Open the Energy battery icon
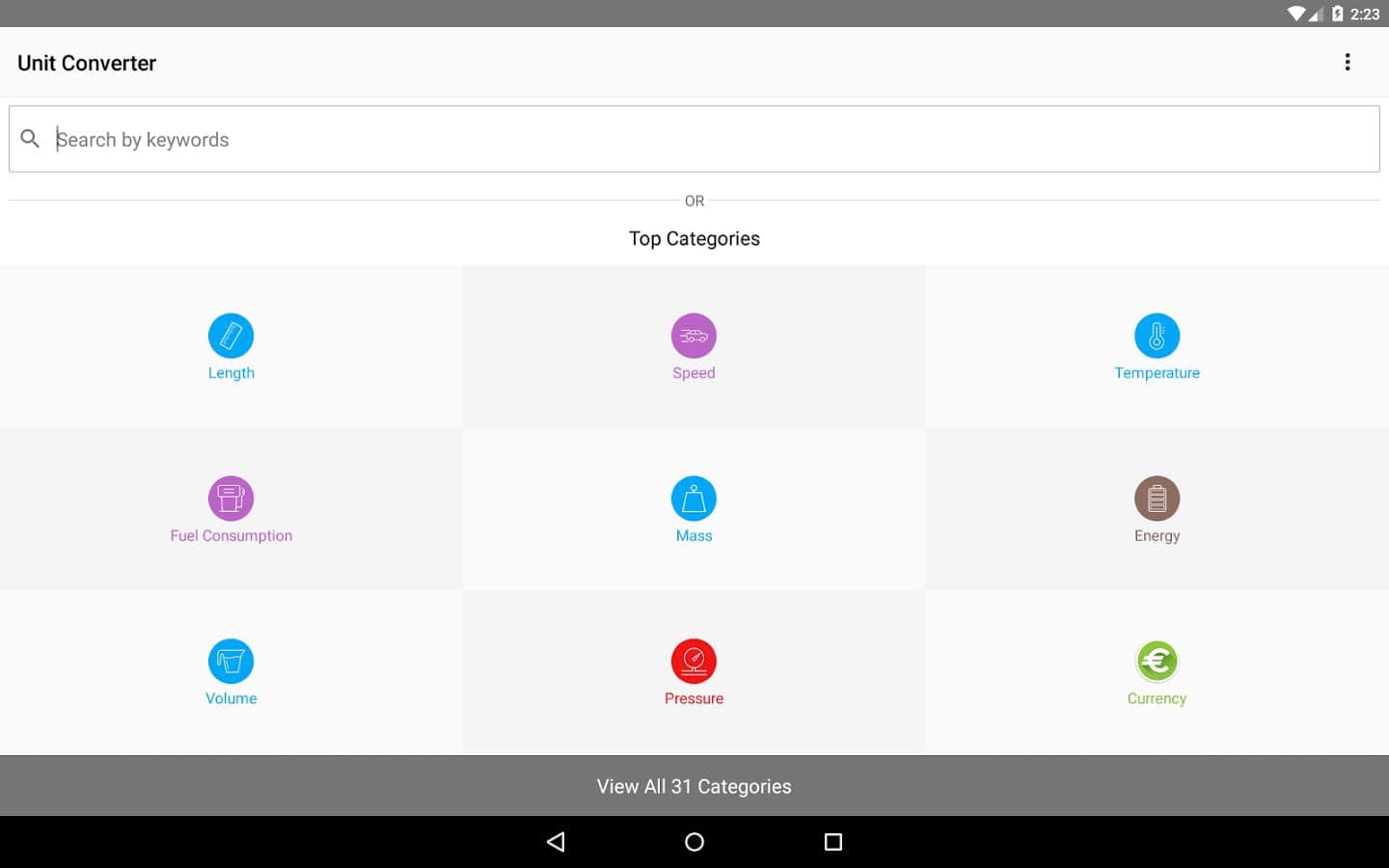Viewport: 1389px width, 868px height. pyautogui.click(x=1157, y=499)
